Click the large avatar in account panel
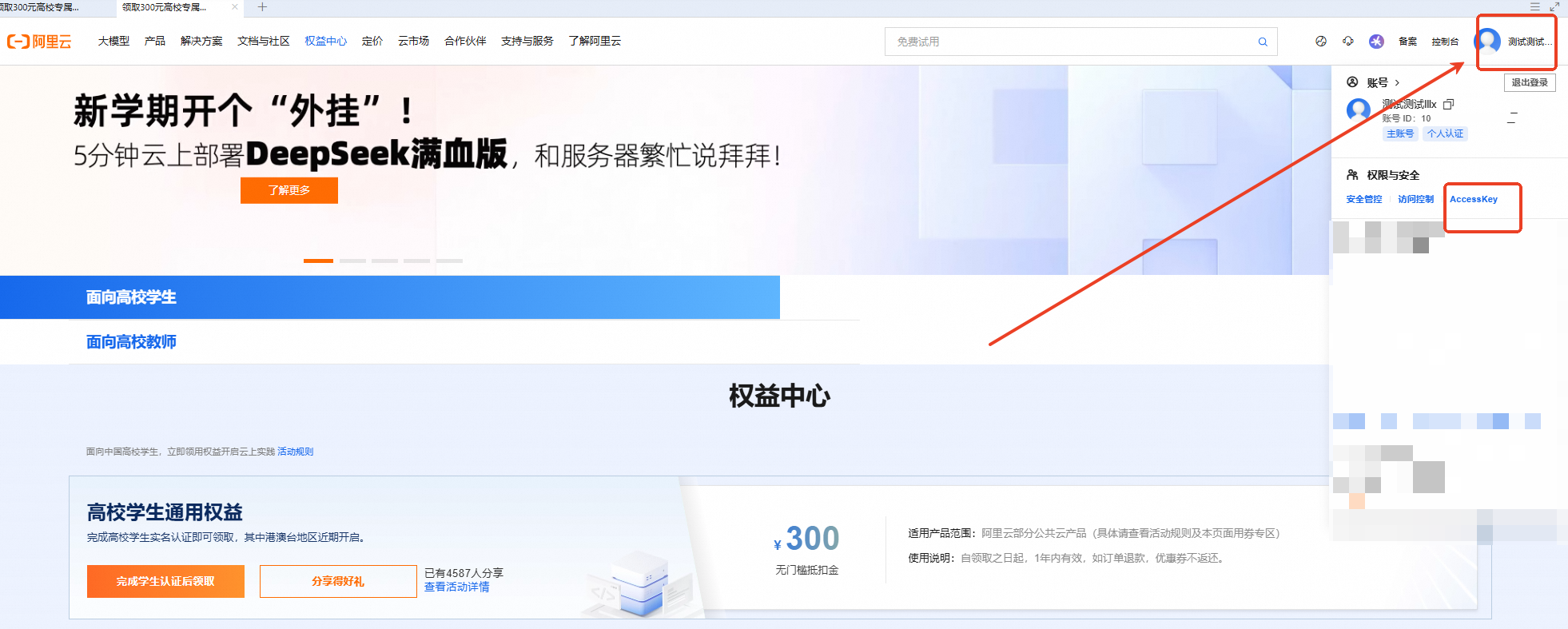This screenshot has width=1568, height=629. point(1359,110)
